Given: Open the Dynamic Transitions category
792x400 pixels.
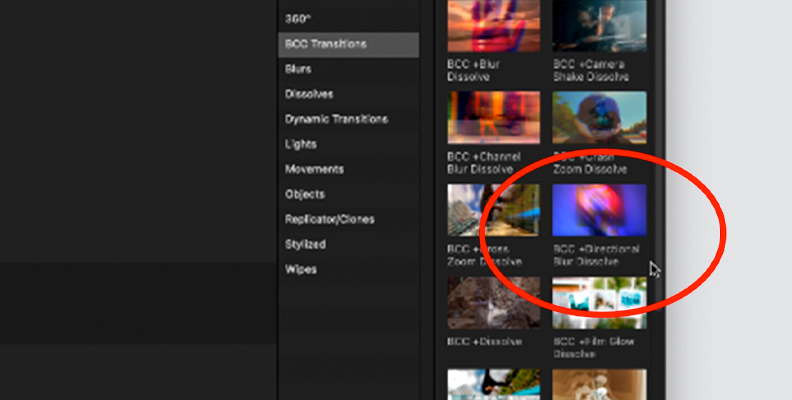Looking at the screenshot, I should click(x=349, y=119).
